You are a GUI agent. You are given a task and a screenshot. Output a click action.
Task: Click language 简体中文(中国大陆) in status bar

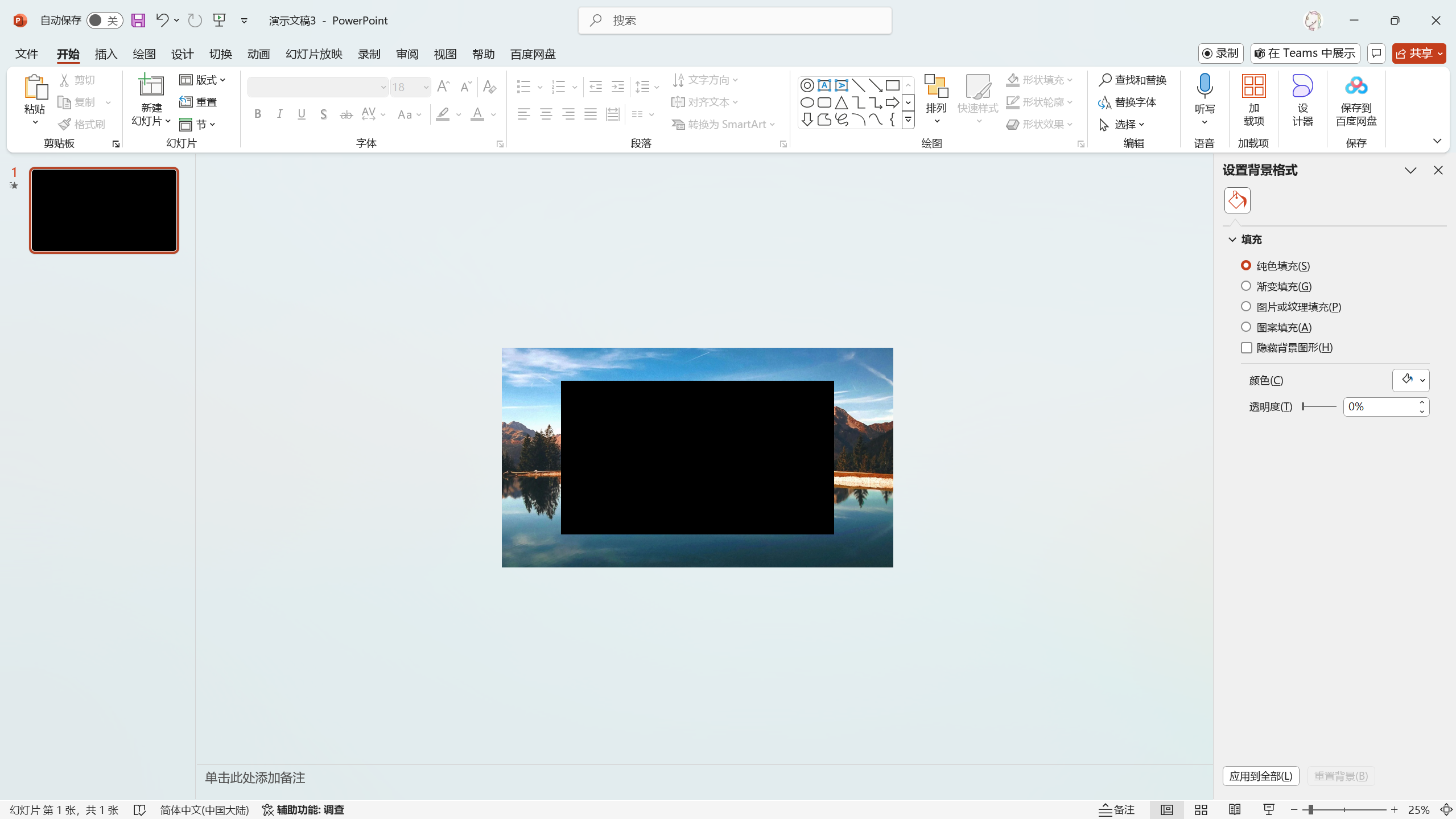204,809
